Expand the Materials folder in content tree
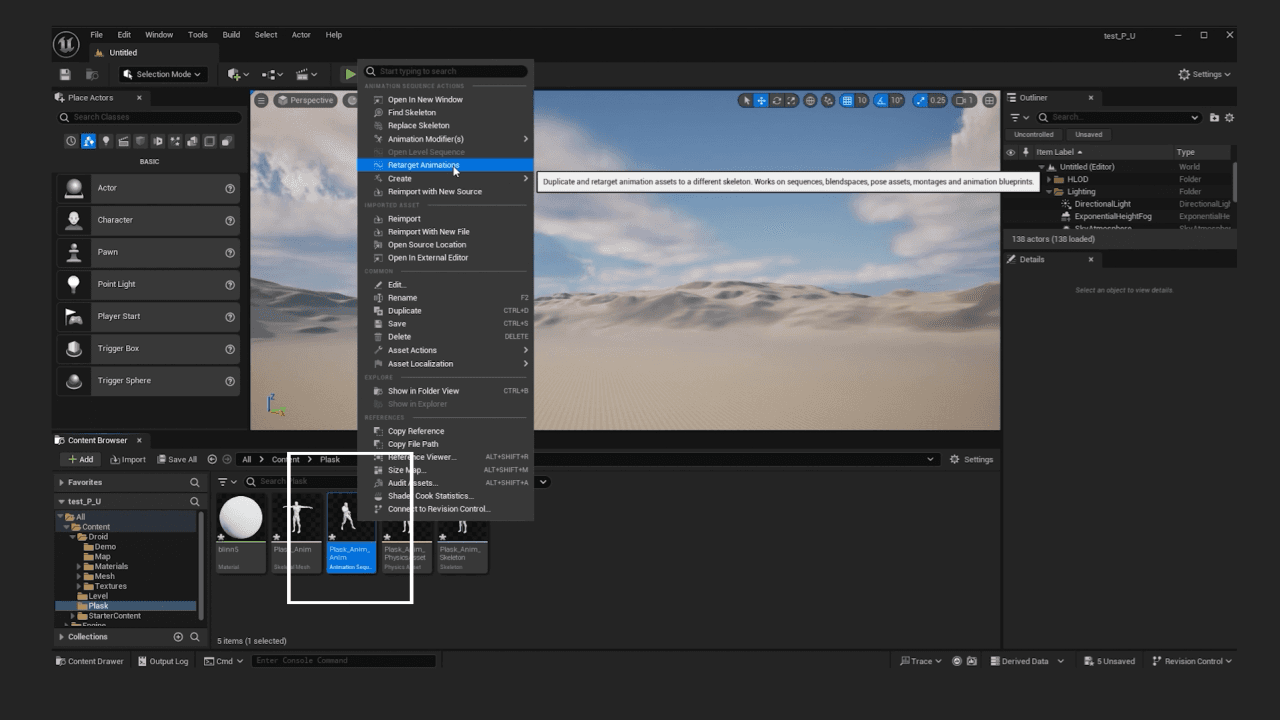 79,567
